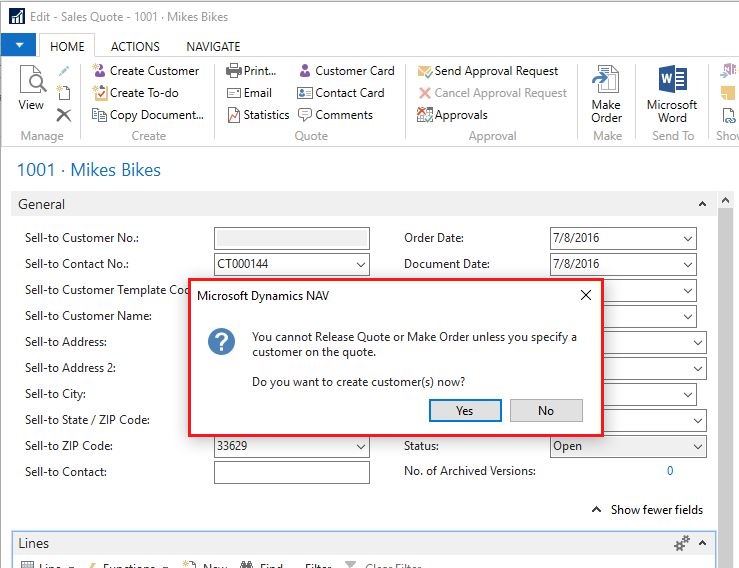The image size is (739, 568).
Task: Open the Sell-to Contact No. dropdown
Action: 361,264
